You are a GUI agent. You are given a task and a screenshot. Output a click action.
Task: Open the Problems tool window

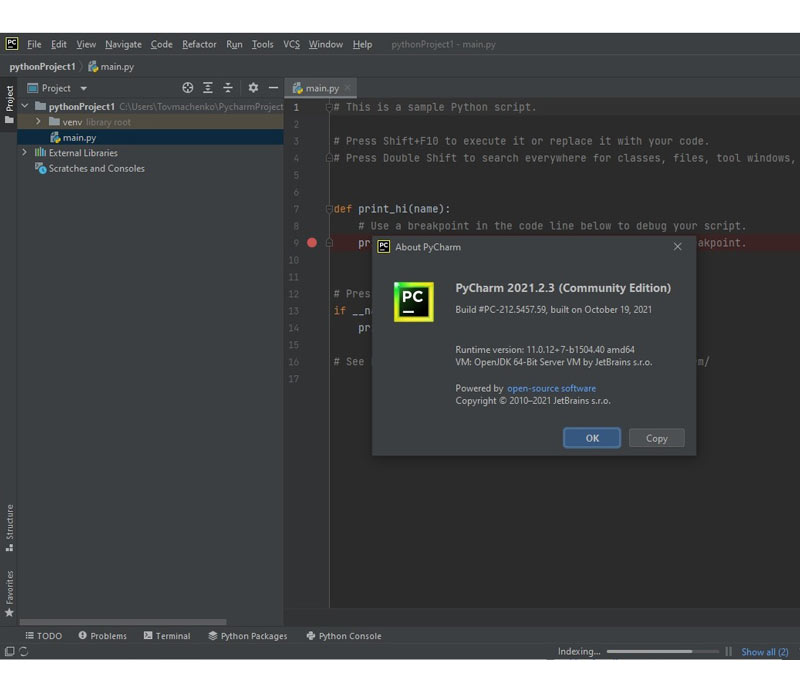tap(103, 636)
